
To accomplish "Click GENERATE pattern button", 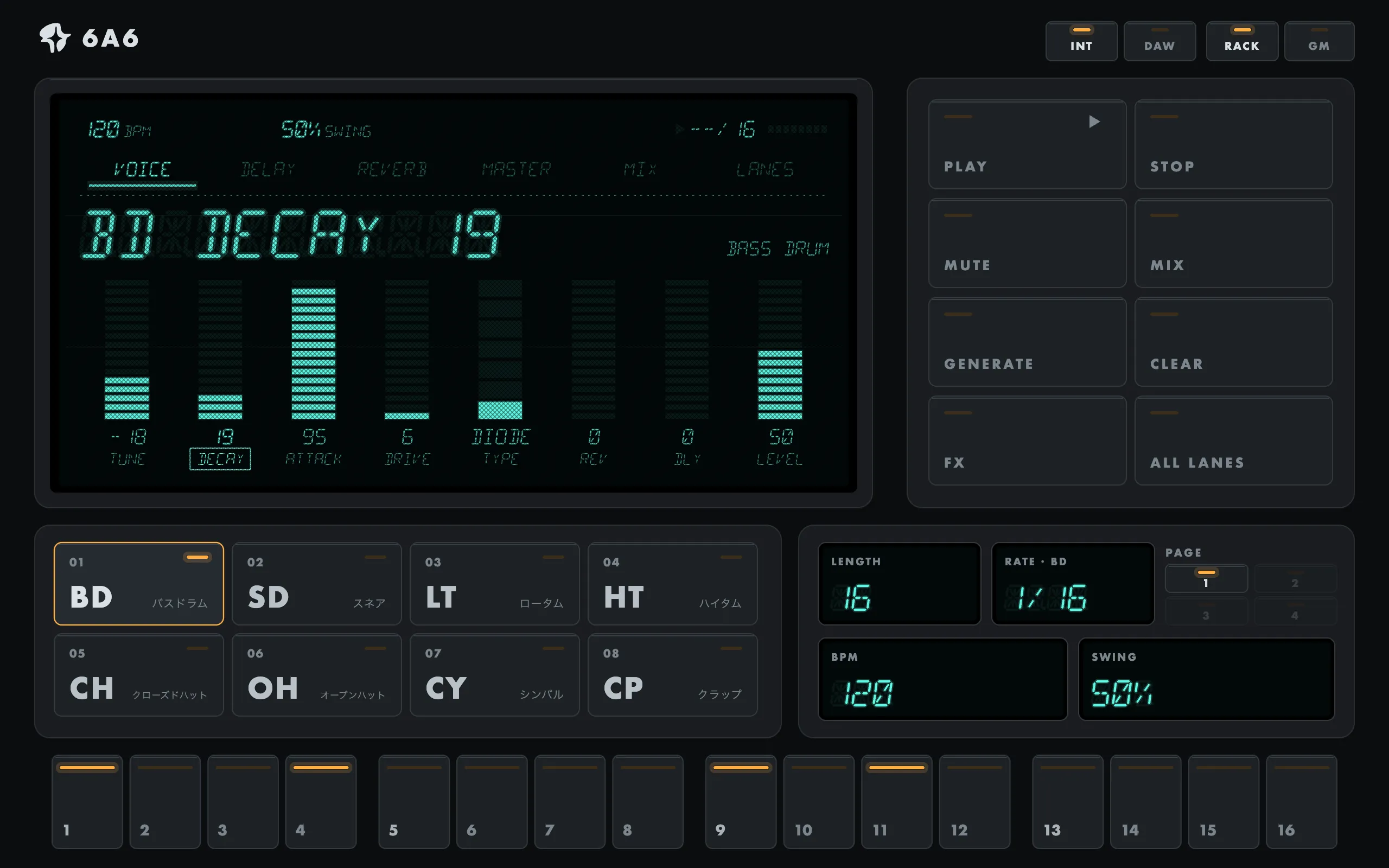I will click(1027, 342).
